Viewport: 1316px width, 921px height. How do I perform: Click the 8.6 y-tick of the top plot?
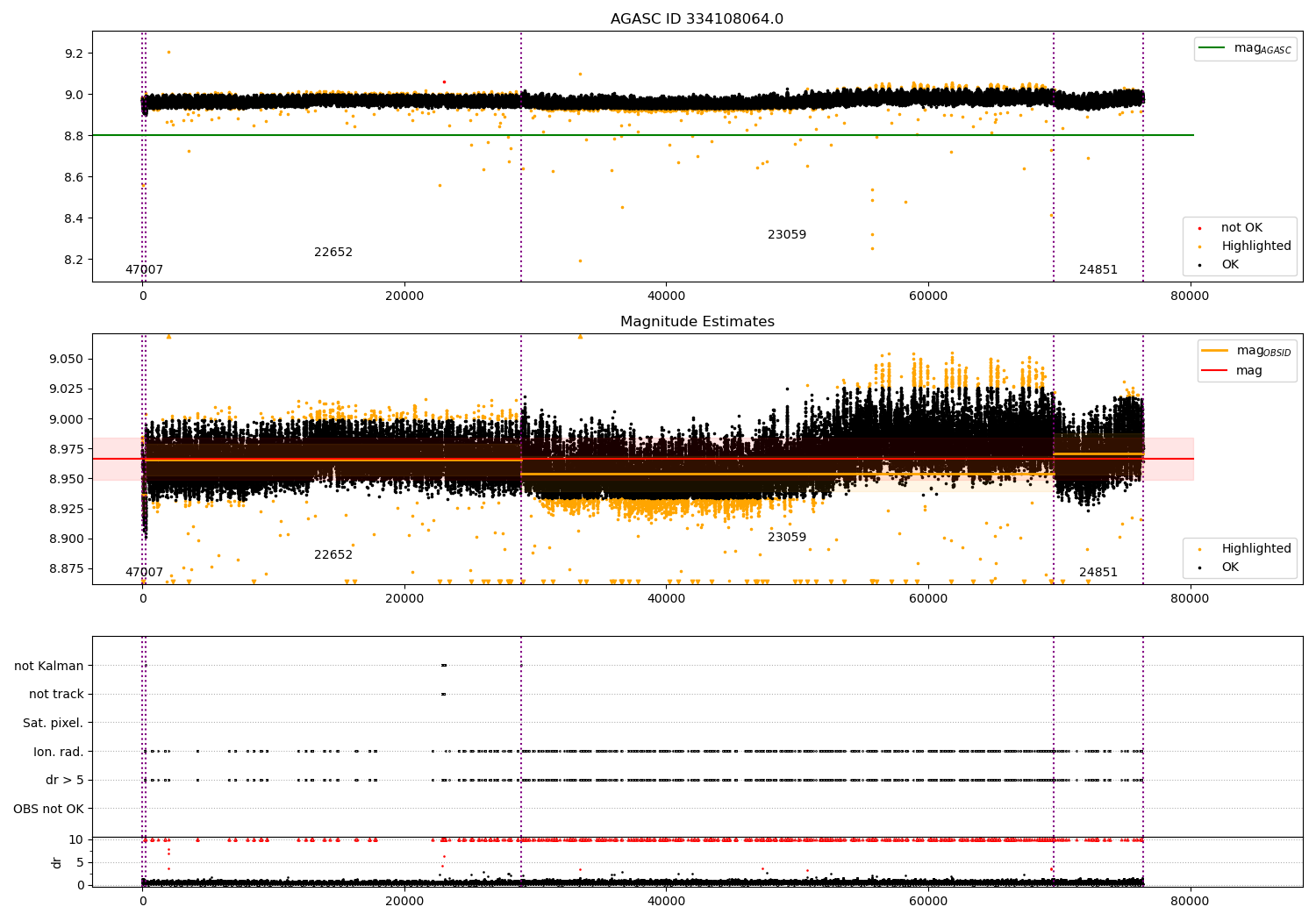pyautogui.click(x=74, y=177)
